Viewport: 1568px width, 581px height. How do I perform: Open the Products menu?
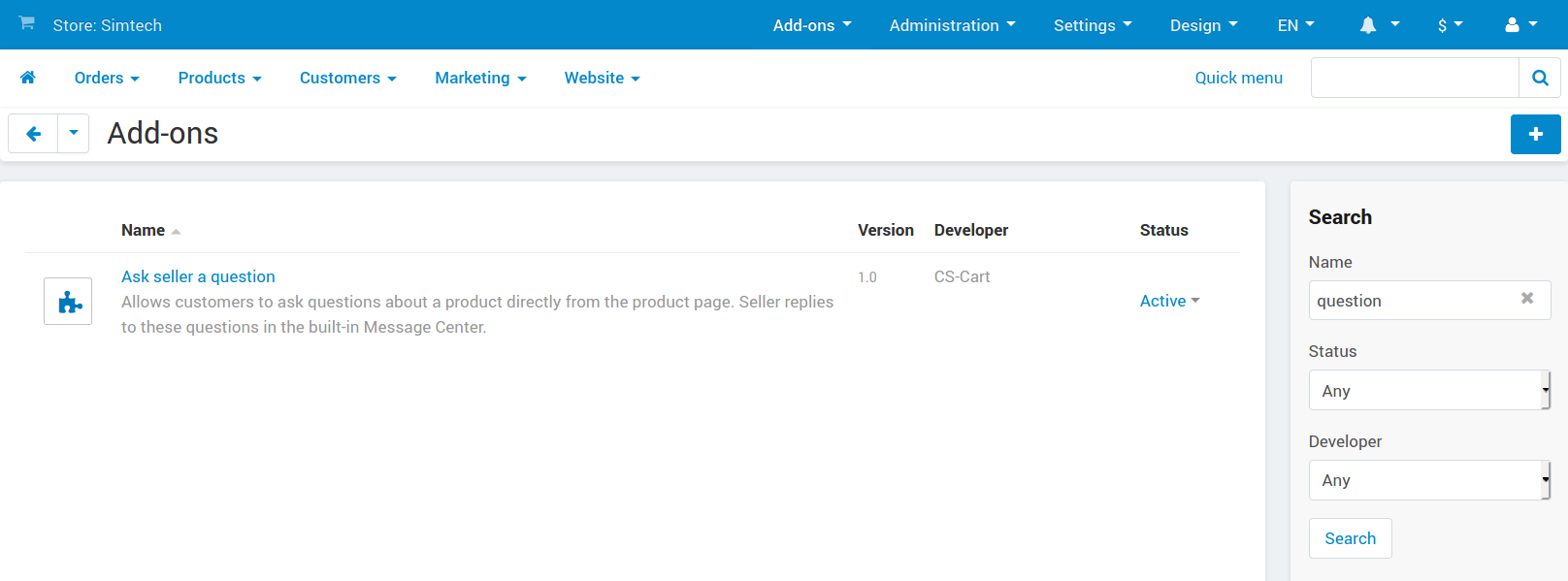click(x=219, y=78)
